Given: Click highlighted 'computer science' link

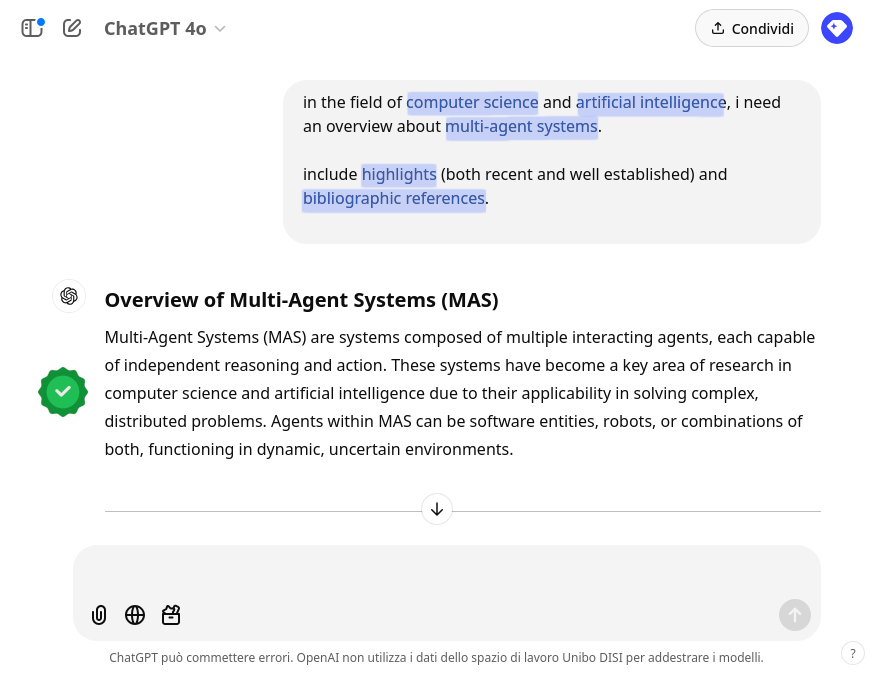Looking at the screenshot, I should coord(472,102).
